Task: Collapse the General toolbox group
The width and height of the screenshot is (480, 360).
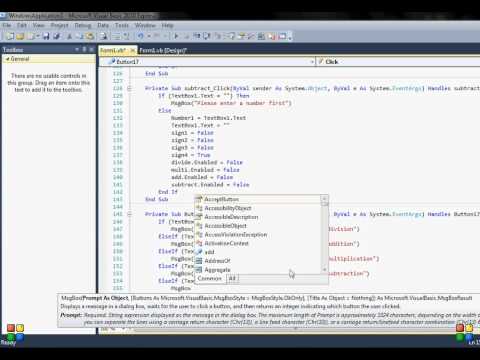Action: point(7,59)
